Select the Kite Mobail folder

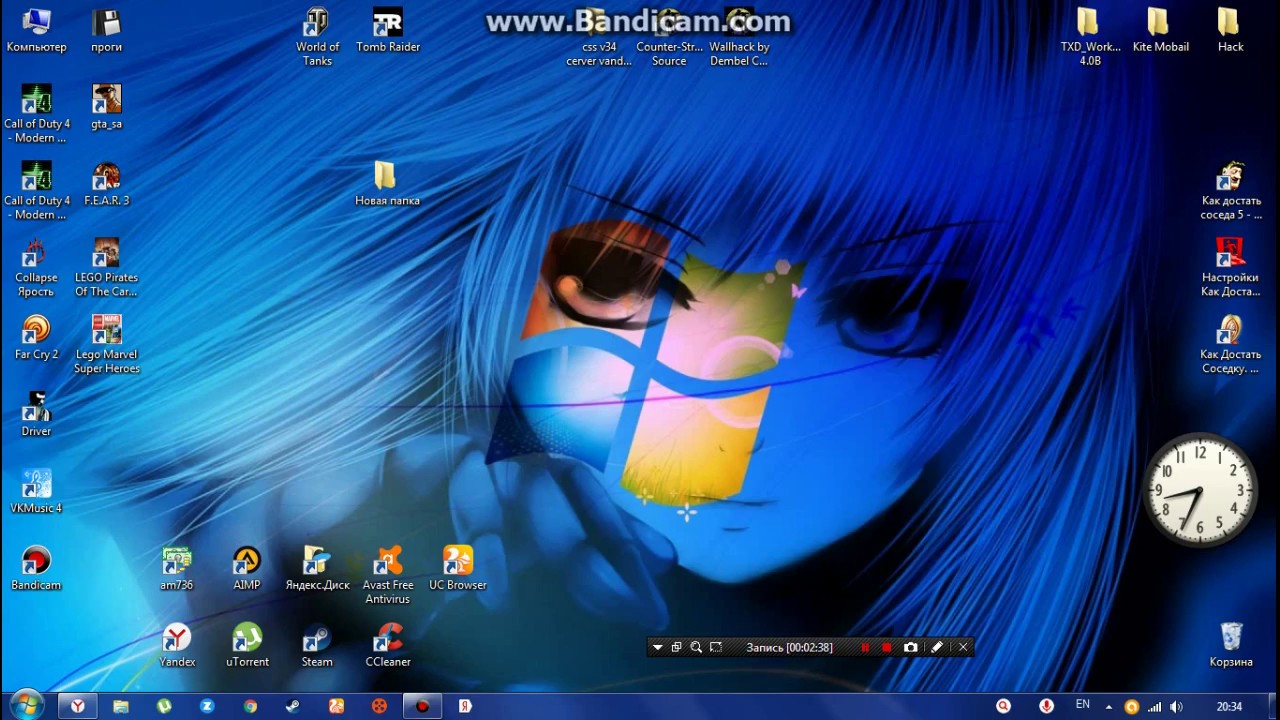[1160, 31]
